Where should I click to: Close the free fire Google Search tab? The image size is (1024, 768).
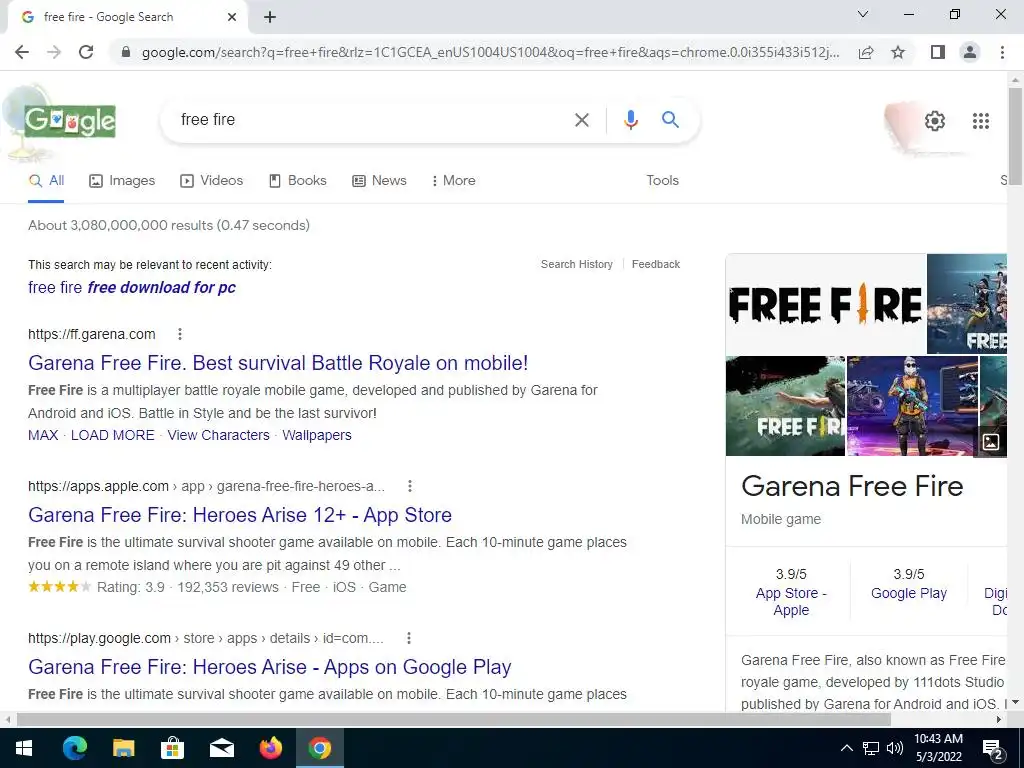232,18
